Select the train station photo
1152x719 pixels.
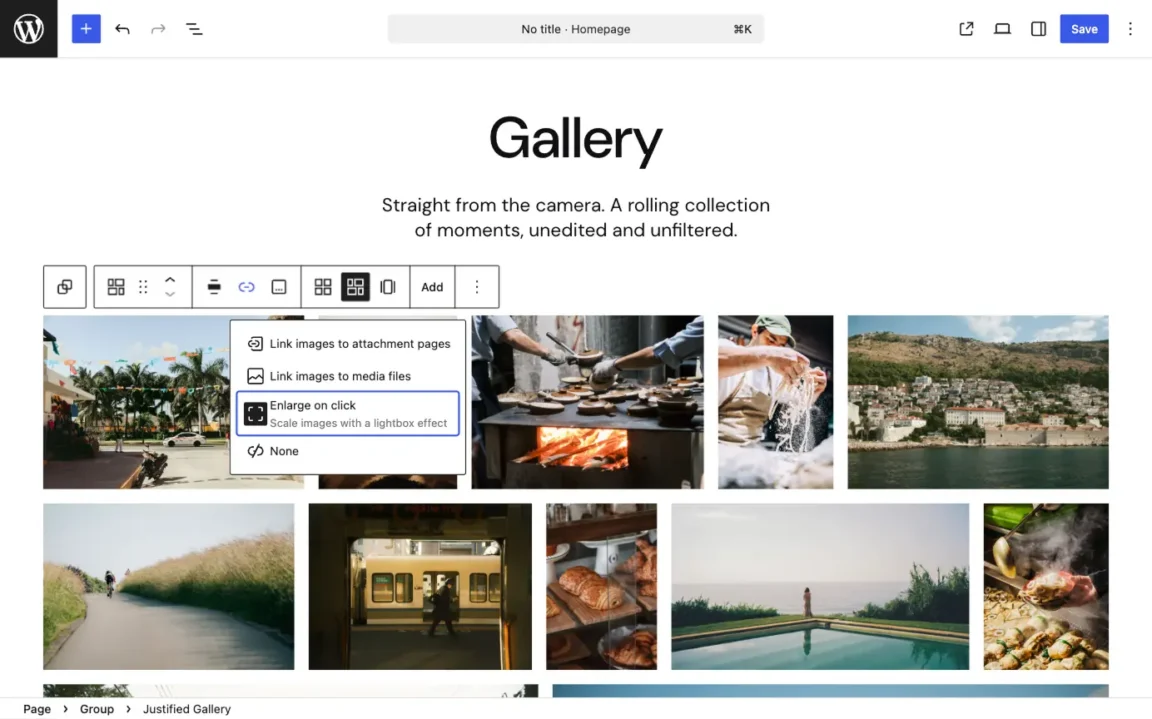(420, 586)
